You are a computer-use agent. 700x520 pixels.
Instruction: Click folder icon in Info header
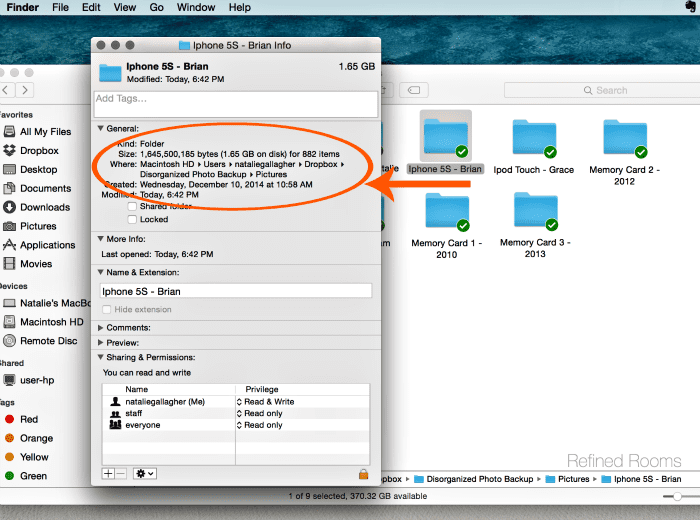point(110,72)
